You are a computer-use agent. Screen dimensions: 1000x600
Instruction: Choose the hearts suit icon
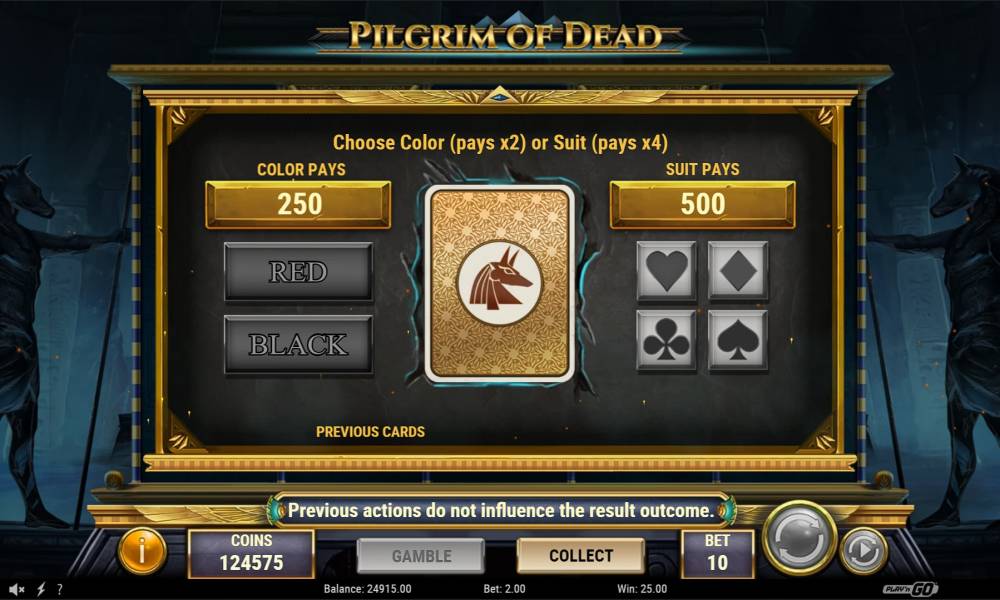coord(666,270)
